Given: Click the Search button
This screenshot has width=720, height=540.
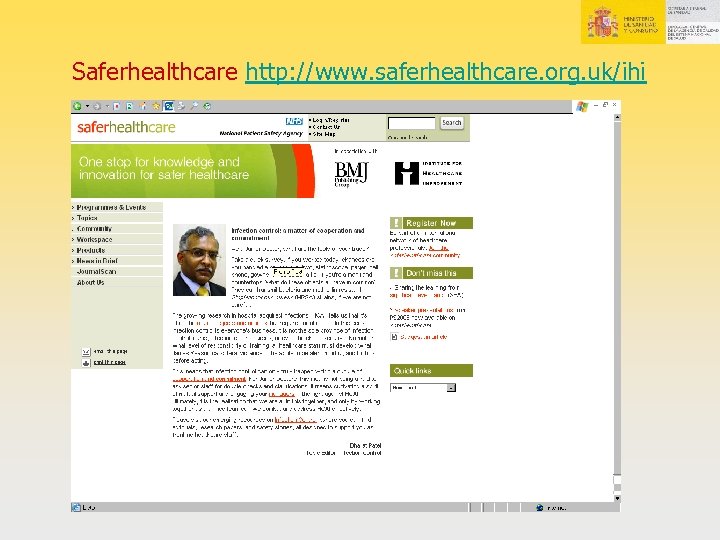Looking at the screenshot, I should pos(451,123).
